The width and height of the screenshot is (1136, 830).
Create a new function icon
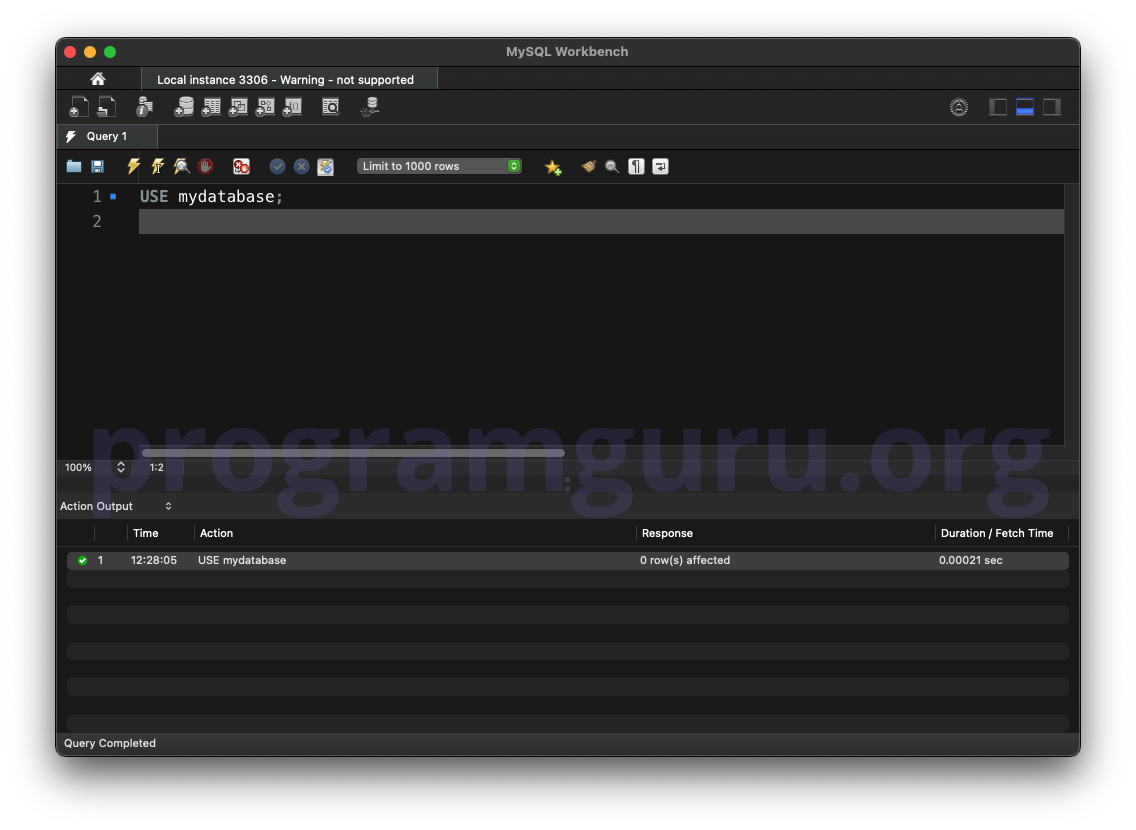292,106
